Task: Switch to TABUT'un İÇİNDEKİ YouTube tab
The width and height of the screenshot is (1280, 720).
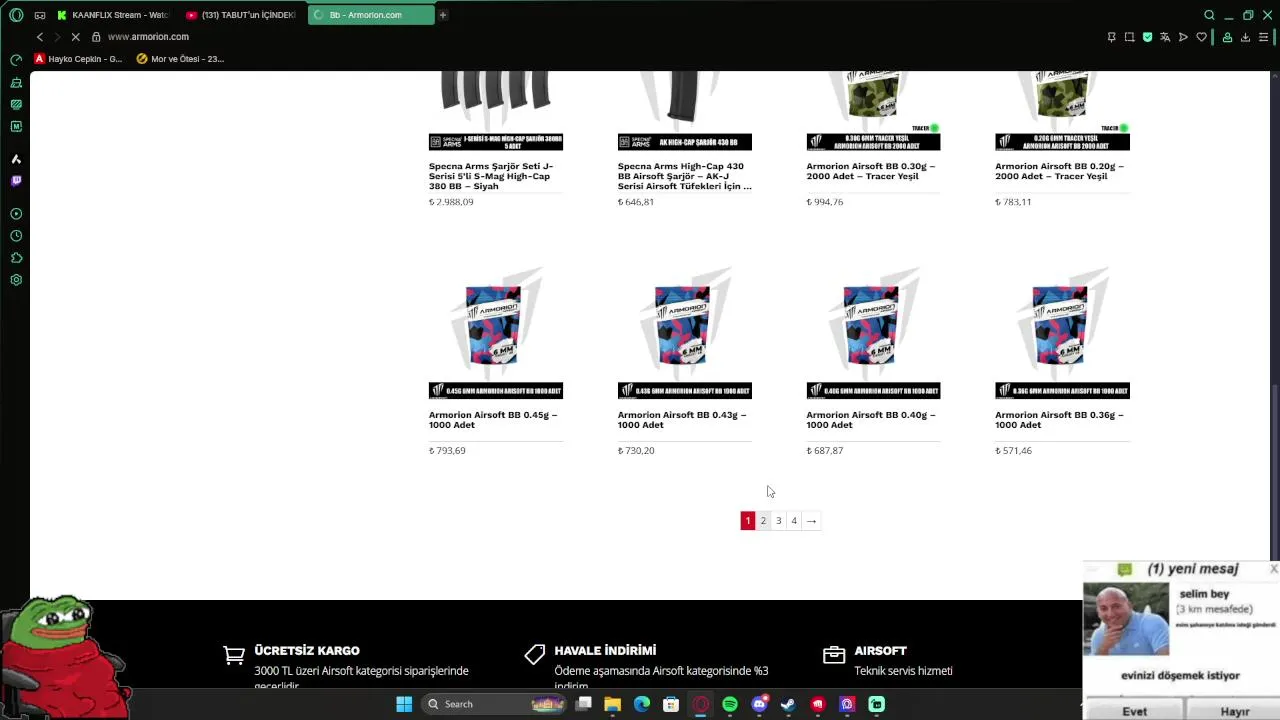Action: pyautogui.click(x=240, y=15)
